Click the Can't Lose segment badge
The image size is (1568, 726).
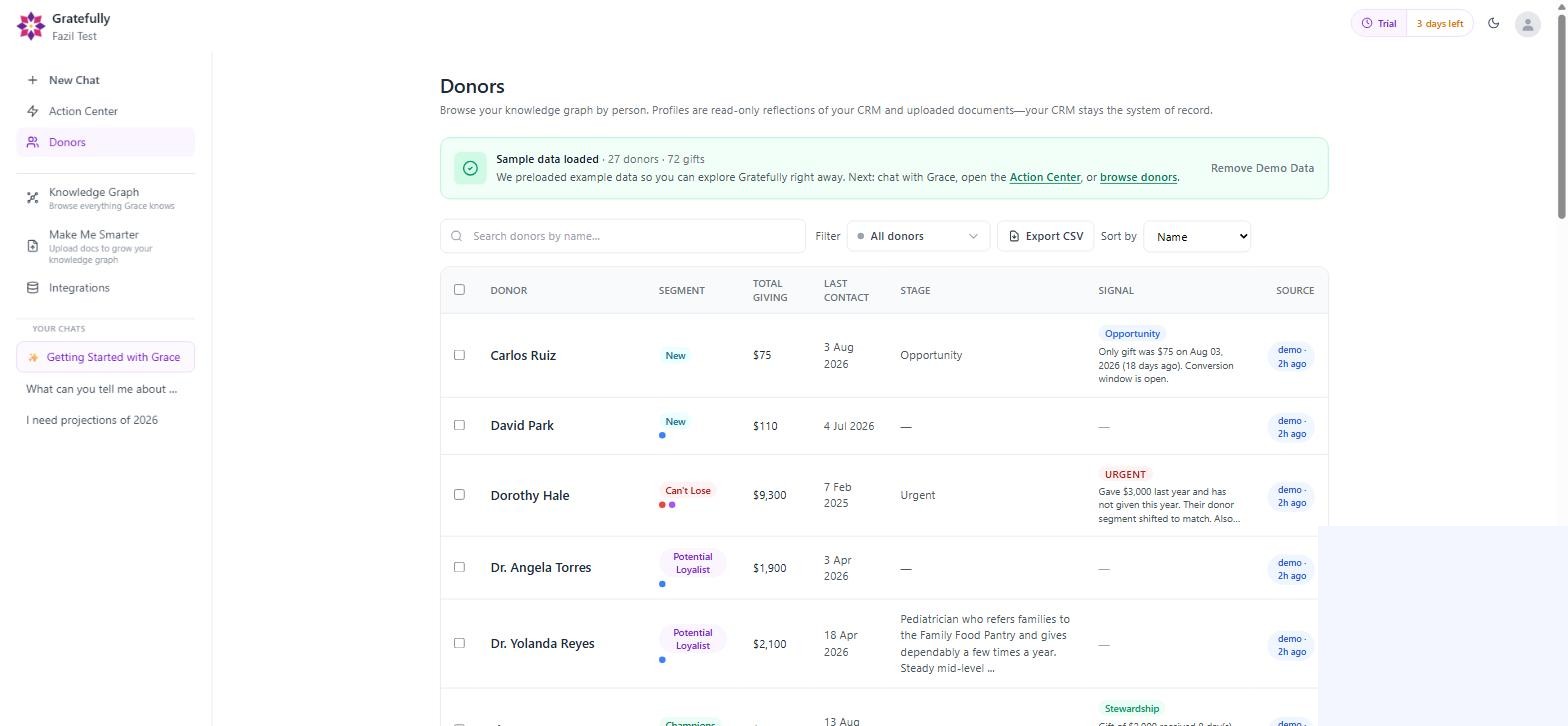point(688,491)
